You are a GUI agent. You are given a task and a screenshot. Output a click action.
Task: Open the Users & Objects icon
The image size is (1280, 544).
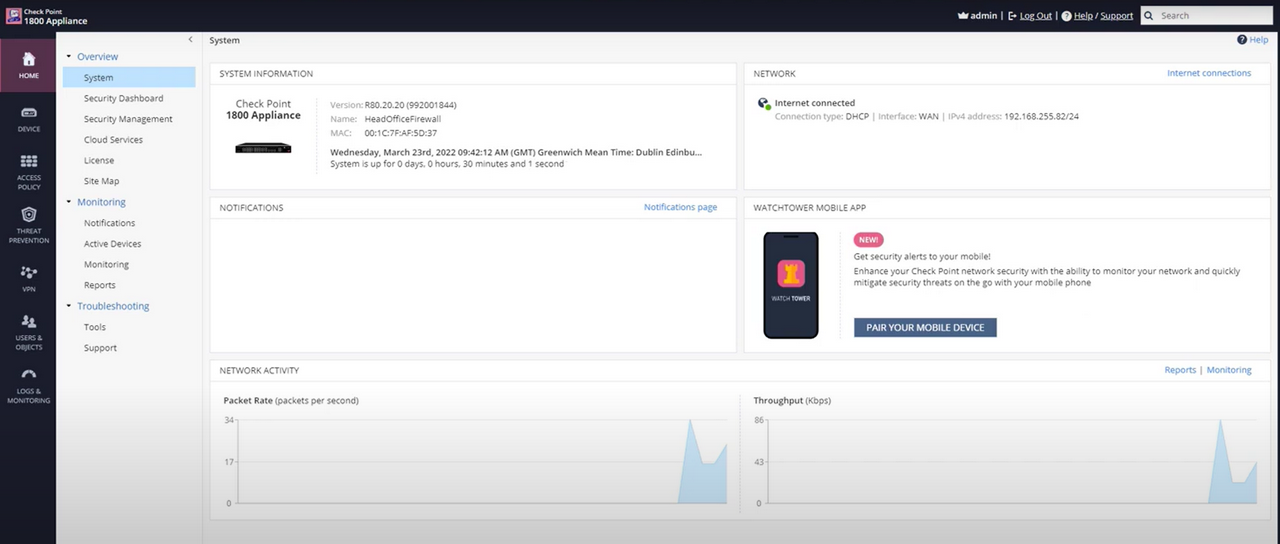pyautogui.click(x=28, y=321)
